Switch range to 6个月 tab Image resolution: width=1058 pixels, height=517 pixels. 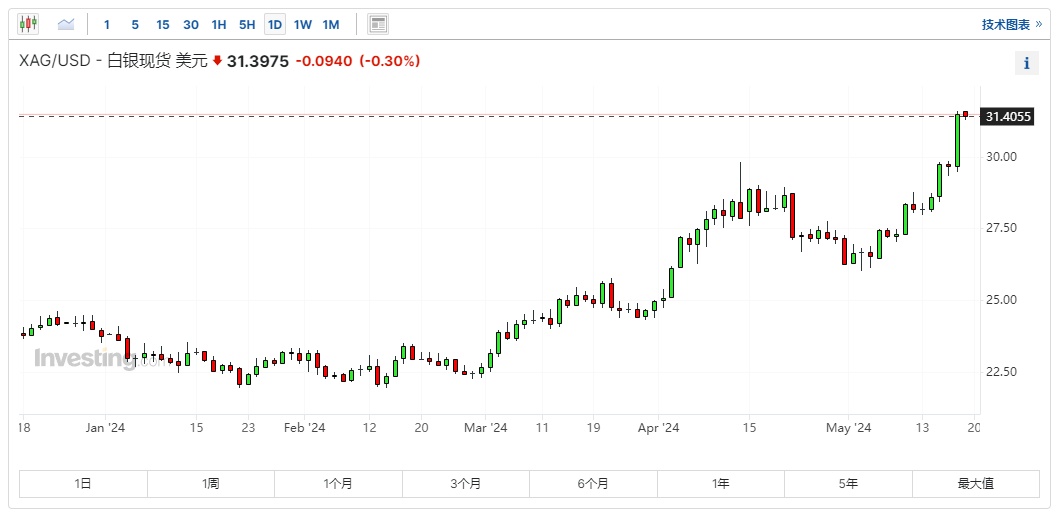coord(593,484)
